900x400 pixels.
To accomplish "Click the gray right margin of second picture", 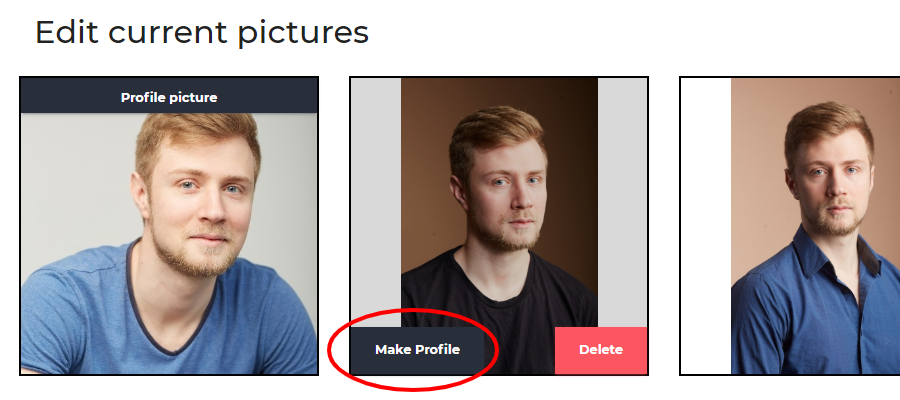I will [x=622, y=200].
